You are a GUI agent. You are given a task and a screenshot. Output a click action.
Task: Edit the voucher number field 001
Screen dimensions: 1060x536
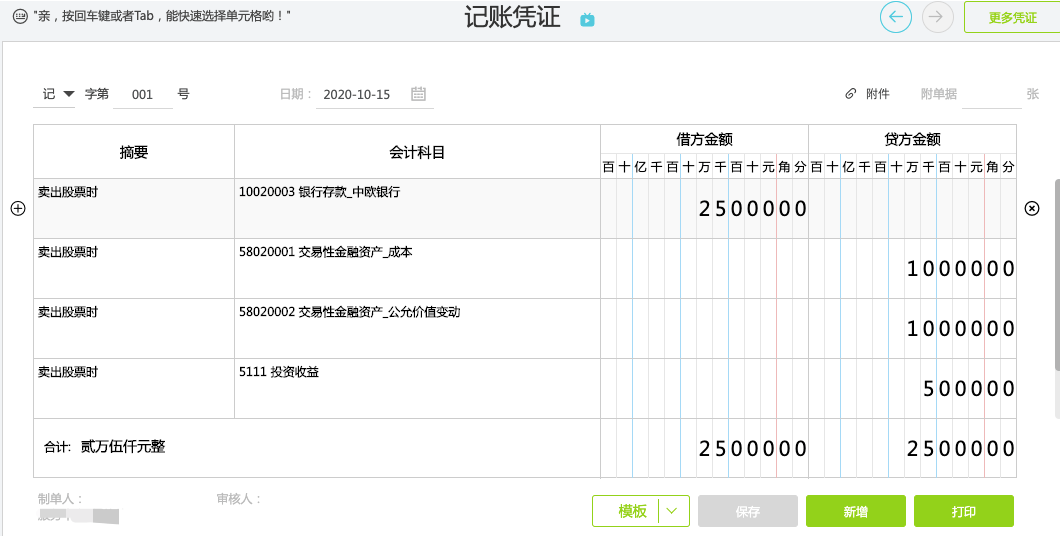click(142, 94)
